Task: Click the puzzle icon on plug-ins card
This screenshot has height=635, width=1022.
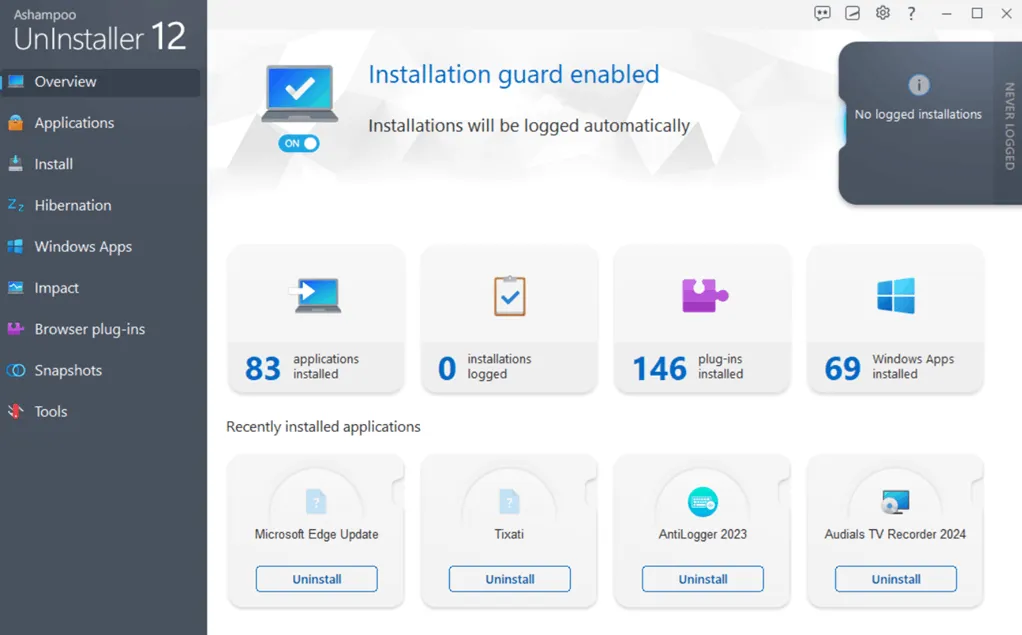Action: tap(702, 295)
